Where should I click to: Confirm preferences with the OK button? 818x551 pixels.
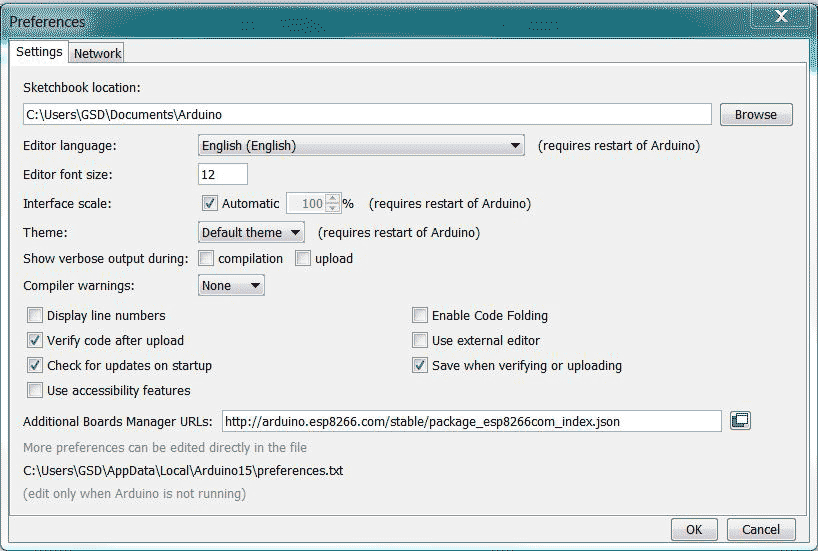click(694, 530)
